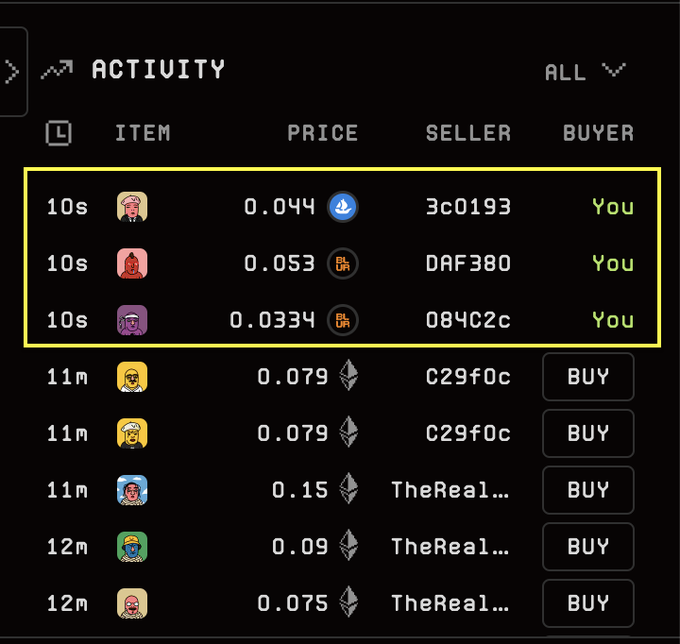
Task: Click the chevron next to ALL
Action: pyautogui.click(x=614, y=70)
